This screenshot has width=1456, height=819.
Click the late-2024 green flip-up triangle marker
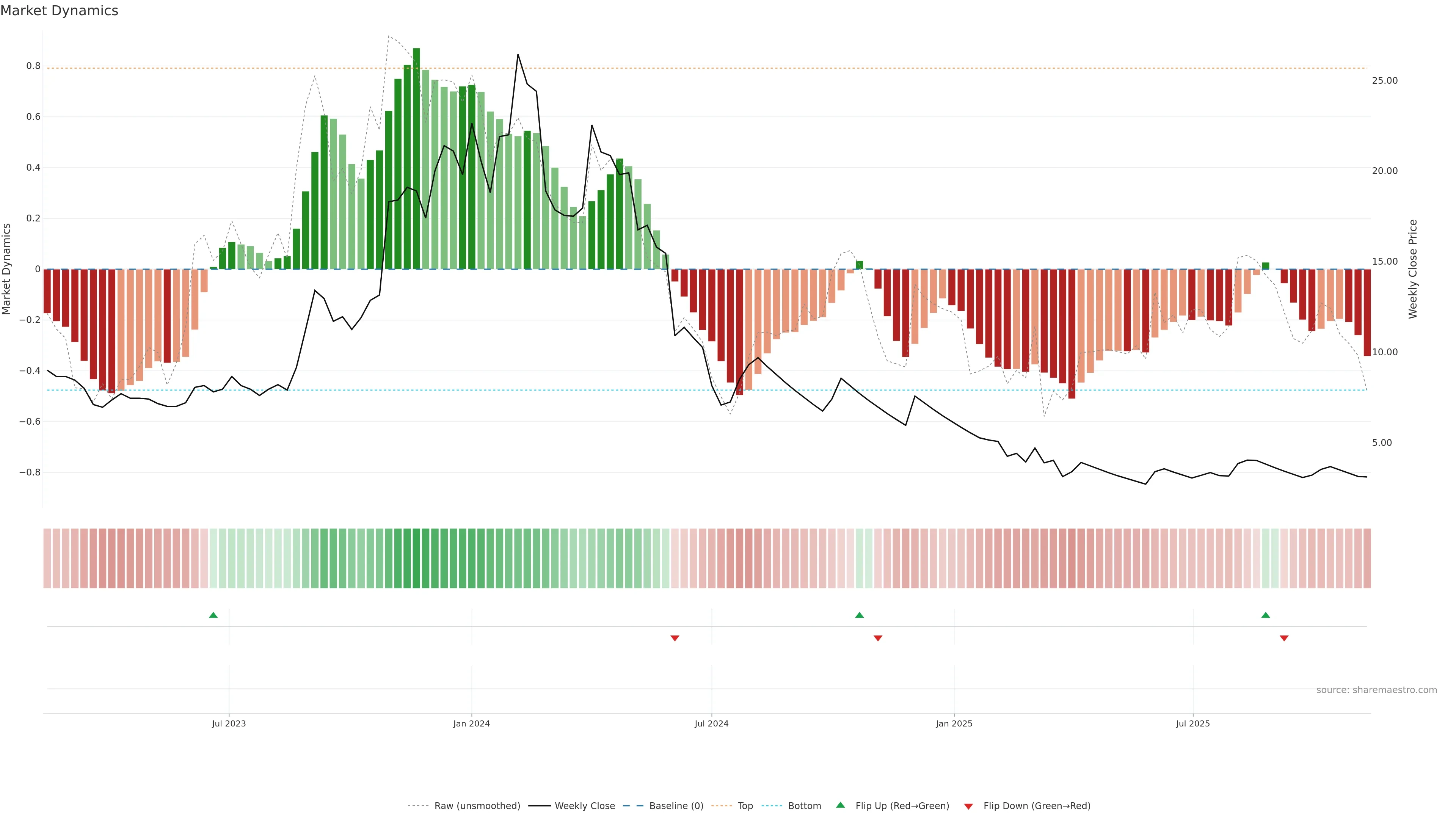point(859,615)
